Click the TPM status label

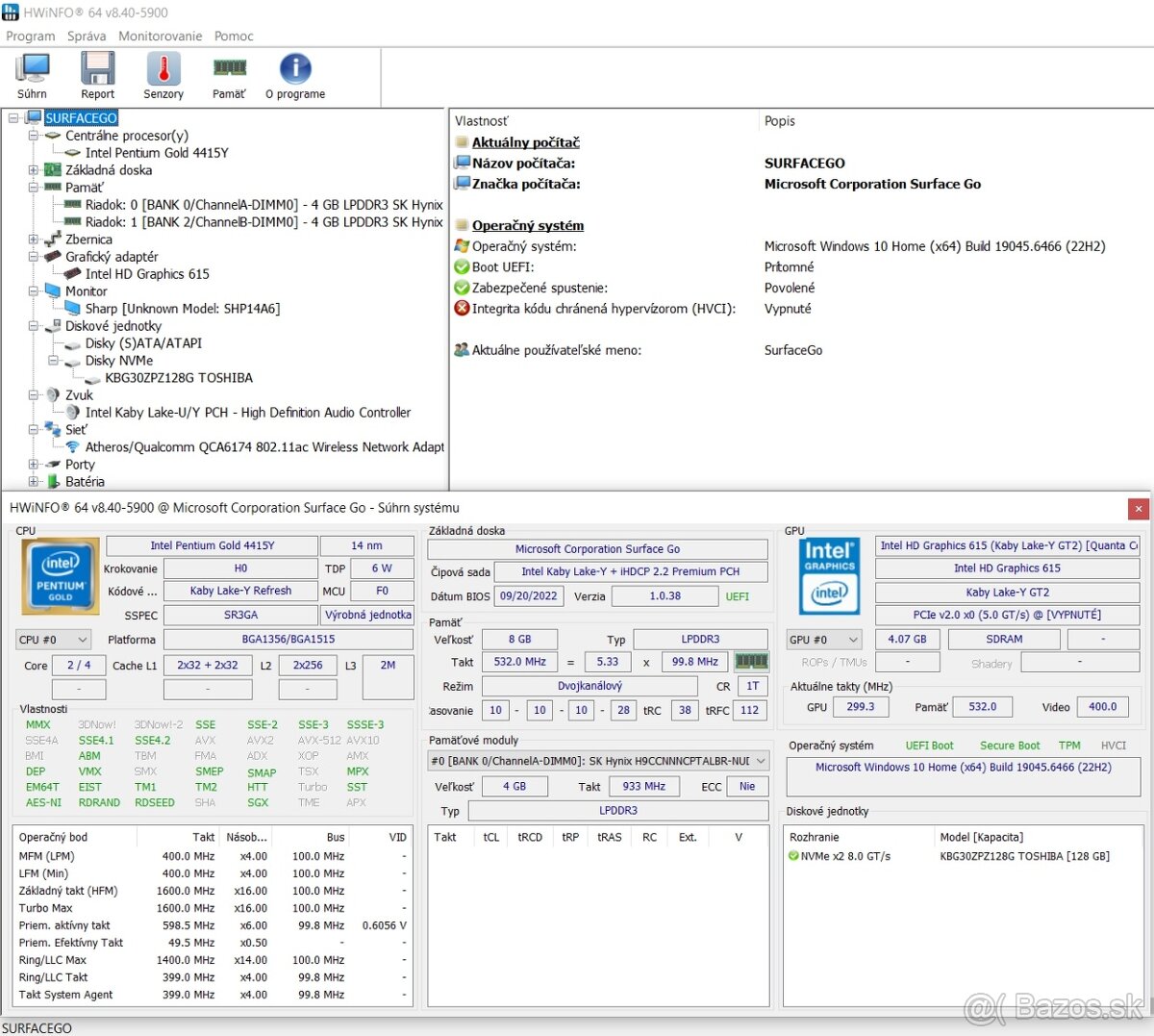point(1069,745)
